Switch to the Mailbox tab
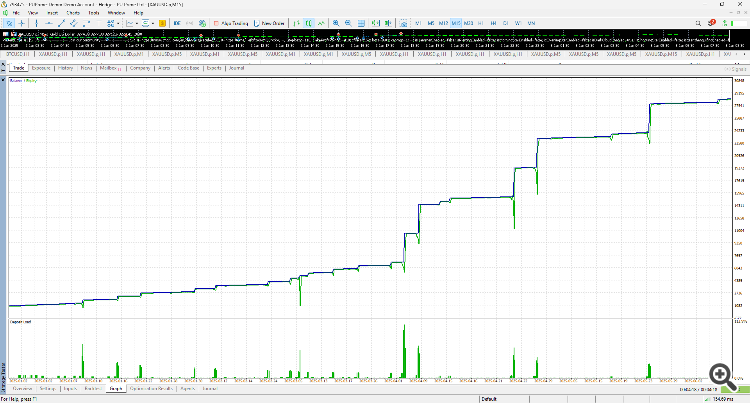This screenshot has height=403, width=750. coord(110,68)
